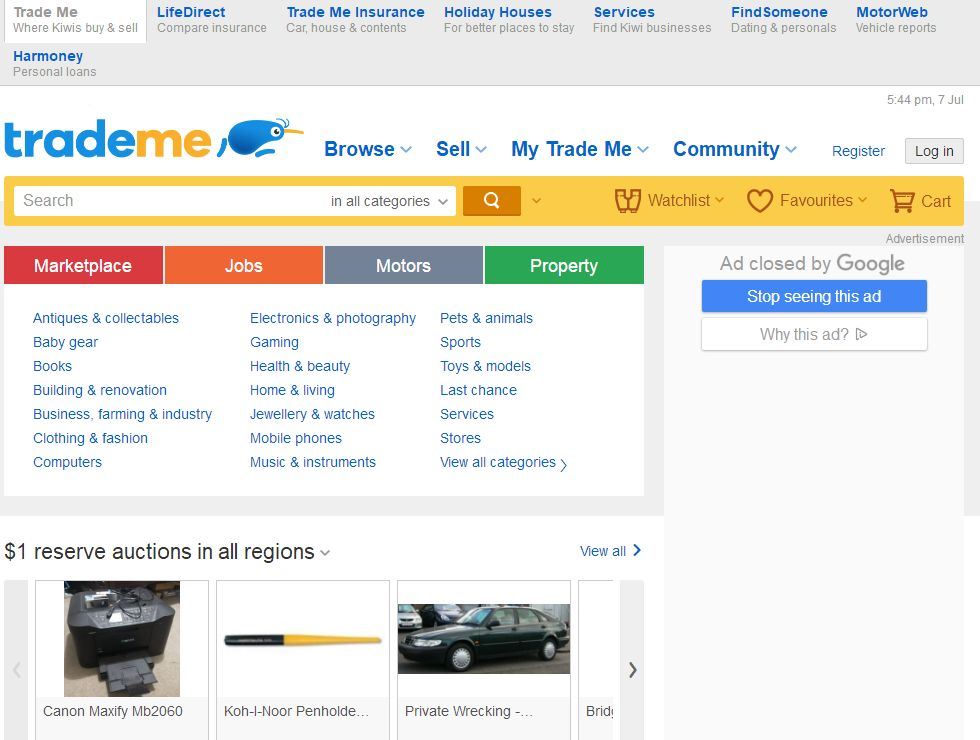
Task: Open the Gaming category
Action: click(274, 342)
